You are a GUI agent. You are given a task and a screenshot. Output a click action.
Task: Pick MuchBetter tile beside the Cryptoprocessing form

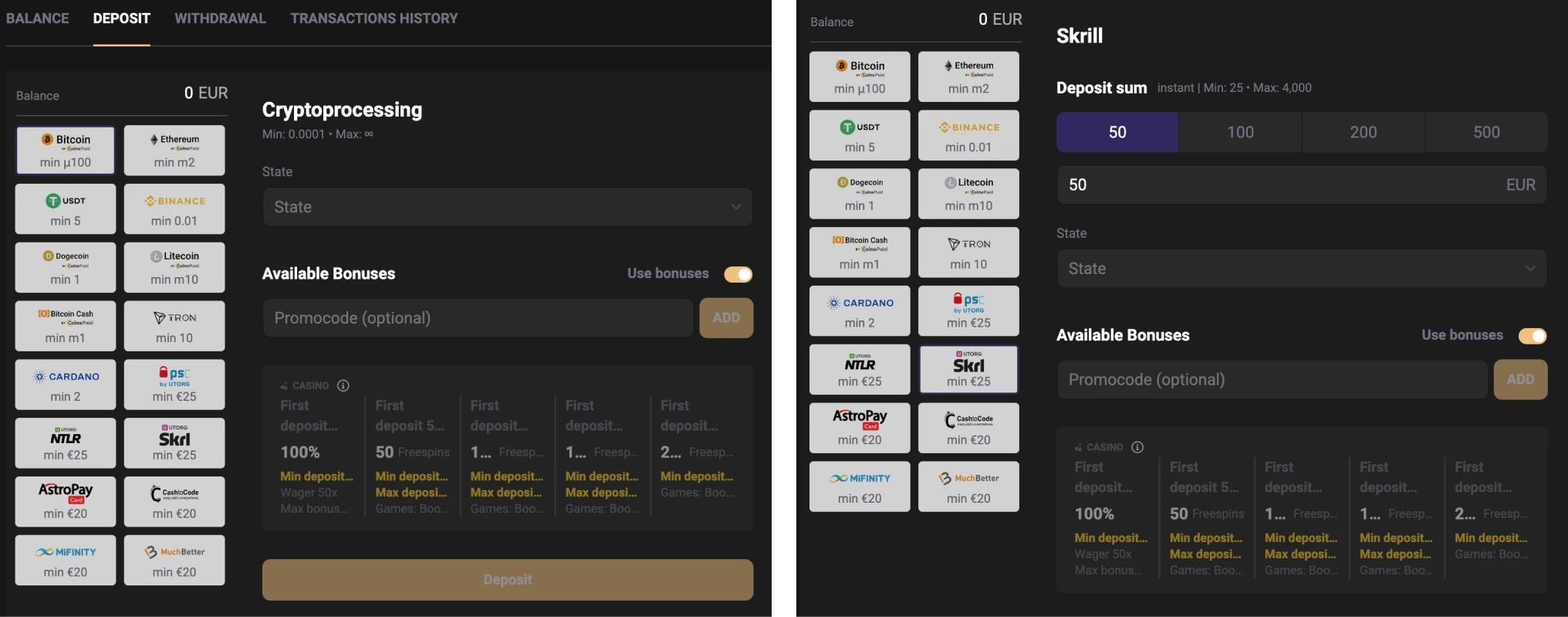click(x=174, y=561)
